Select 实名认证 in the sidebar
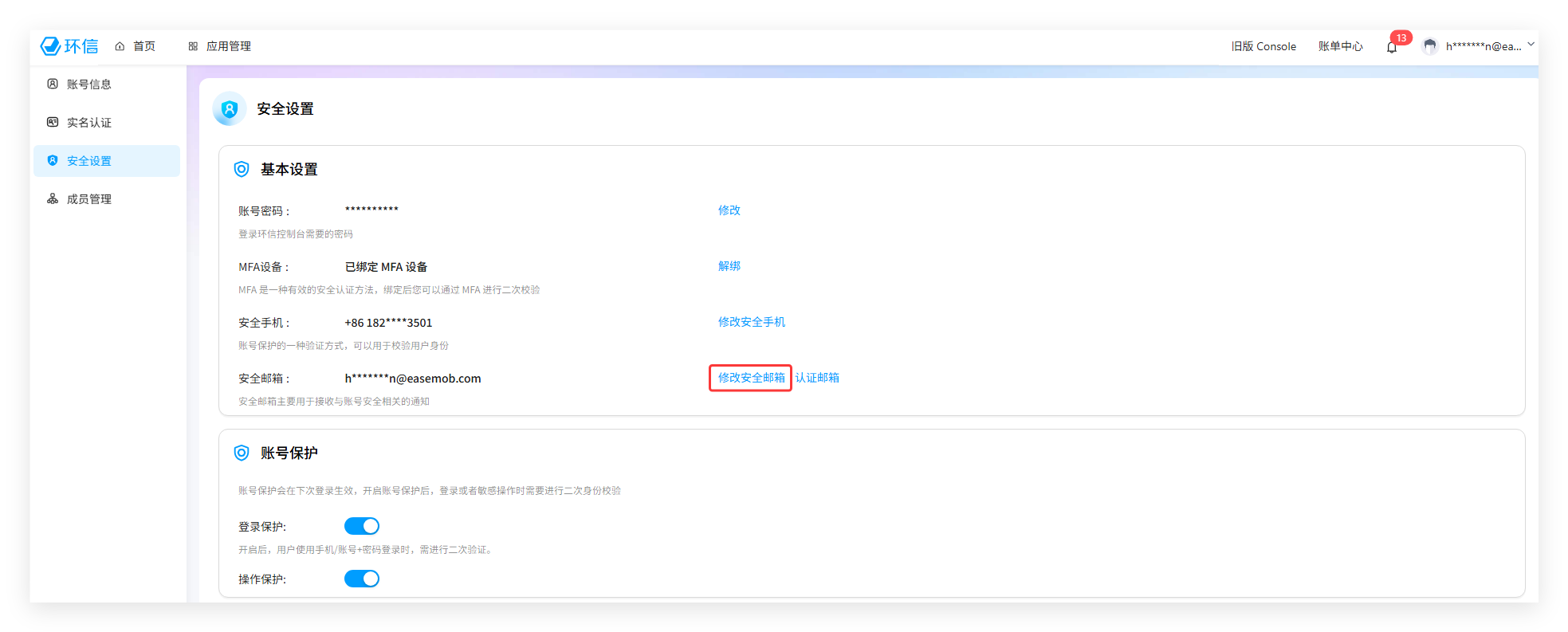1568x632 pixels. point(88,122)
